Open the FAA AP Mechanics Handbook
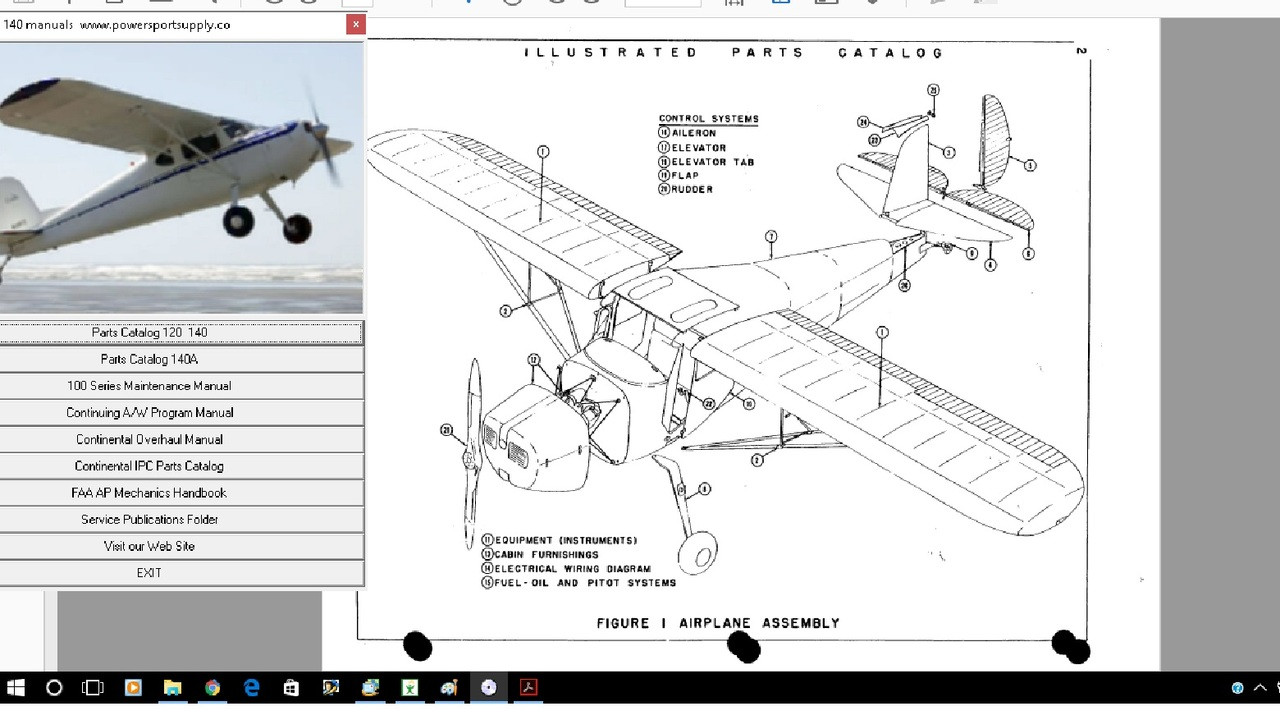1280x720 pixels. coord(181,493)
